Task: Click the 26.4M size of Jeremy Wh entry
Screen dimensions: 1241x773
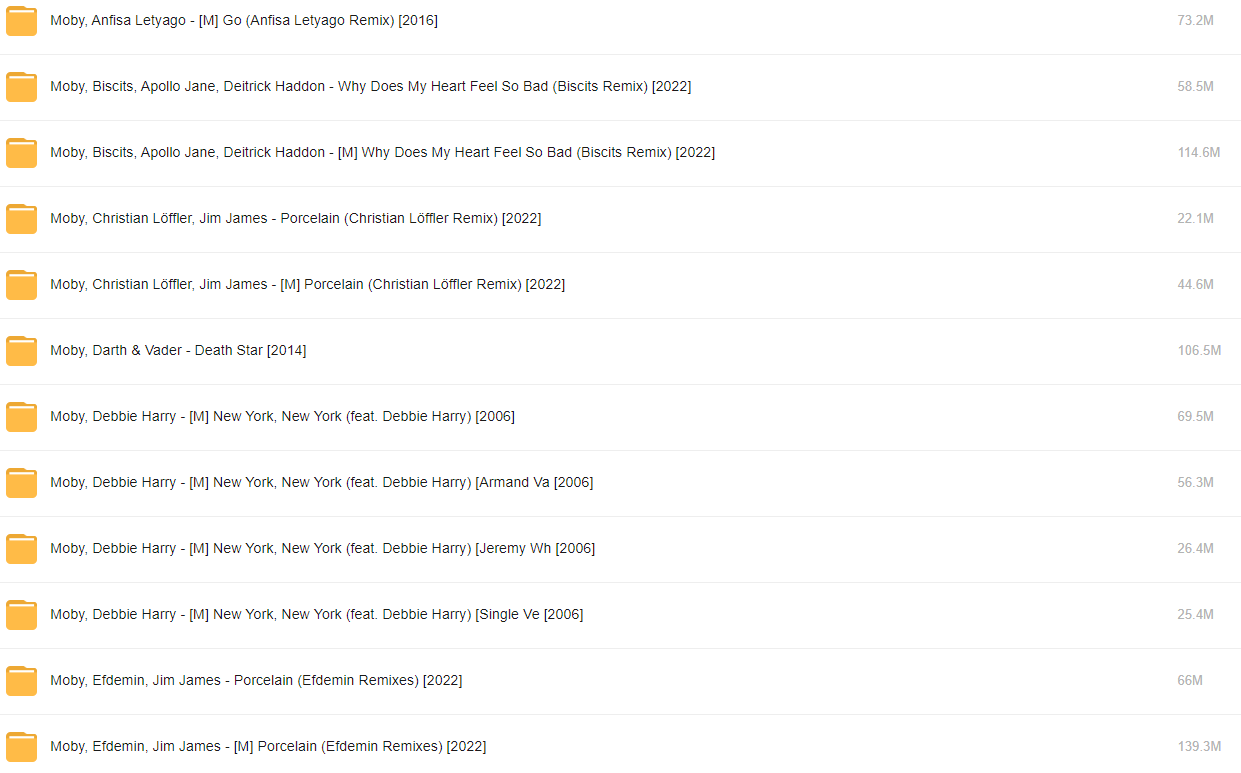Action: (x=1195, y=548)
